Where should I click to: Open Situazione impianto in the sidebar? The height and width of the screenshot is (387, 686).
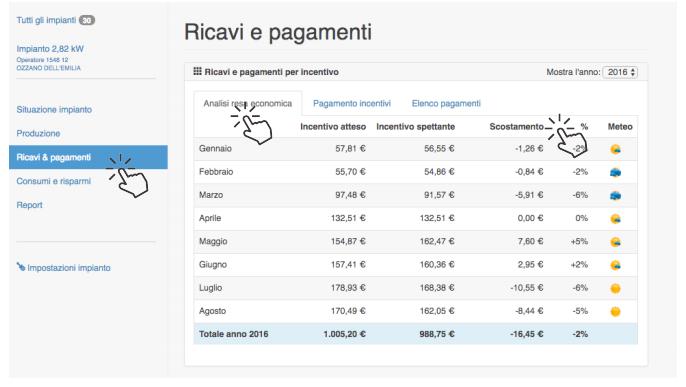[54, 109]
